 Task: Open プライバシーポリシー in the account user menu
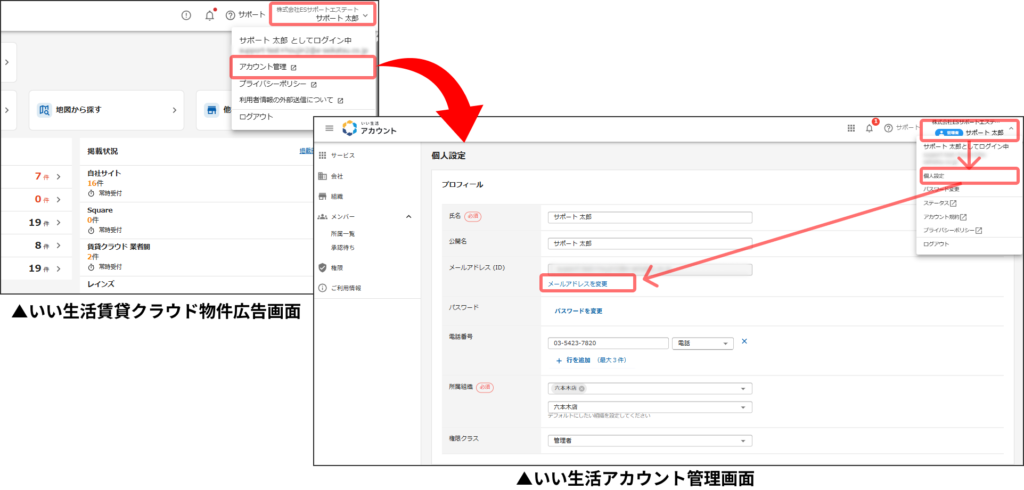pos(953,230)
